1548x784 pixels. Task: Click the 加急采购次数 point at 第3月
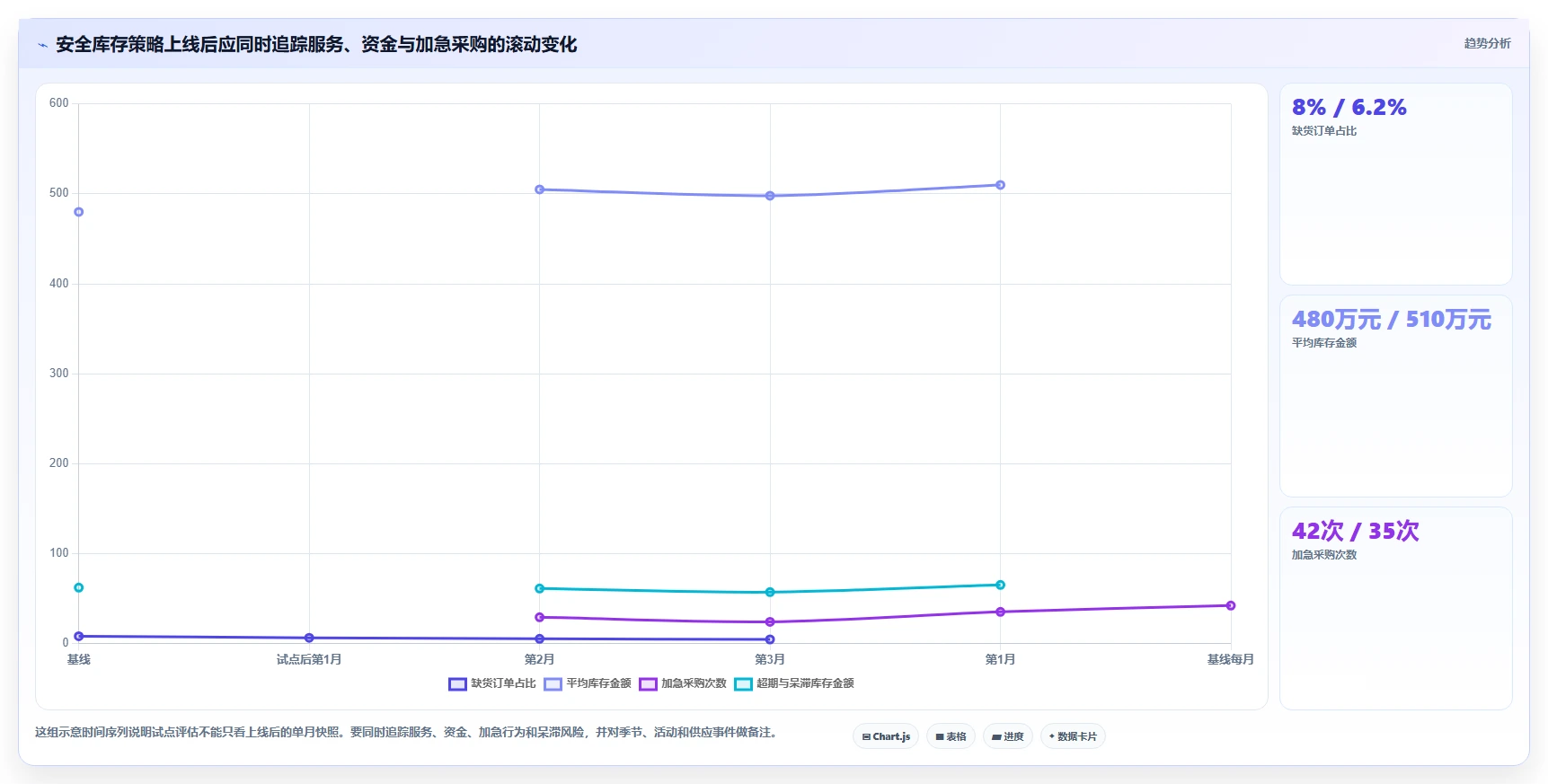click(770, 621)
